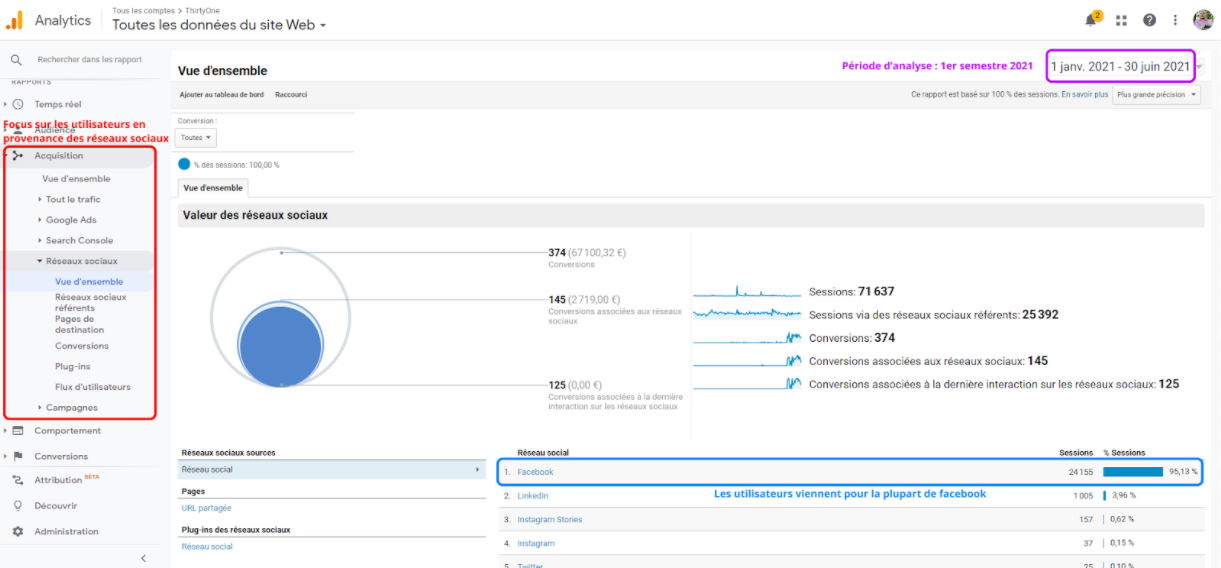Open Temps réel in the sidebar
Viewport: 1221px width, 568px height.
coord(58,104)
